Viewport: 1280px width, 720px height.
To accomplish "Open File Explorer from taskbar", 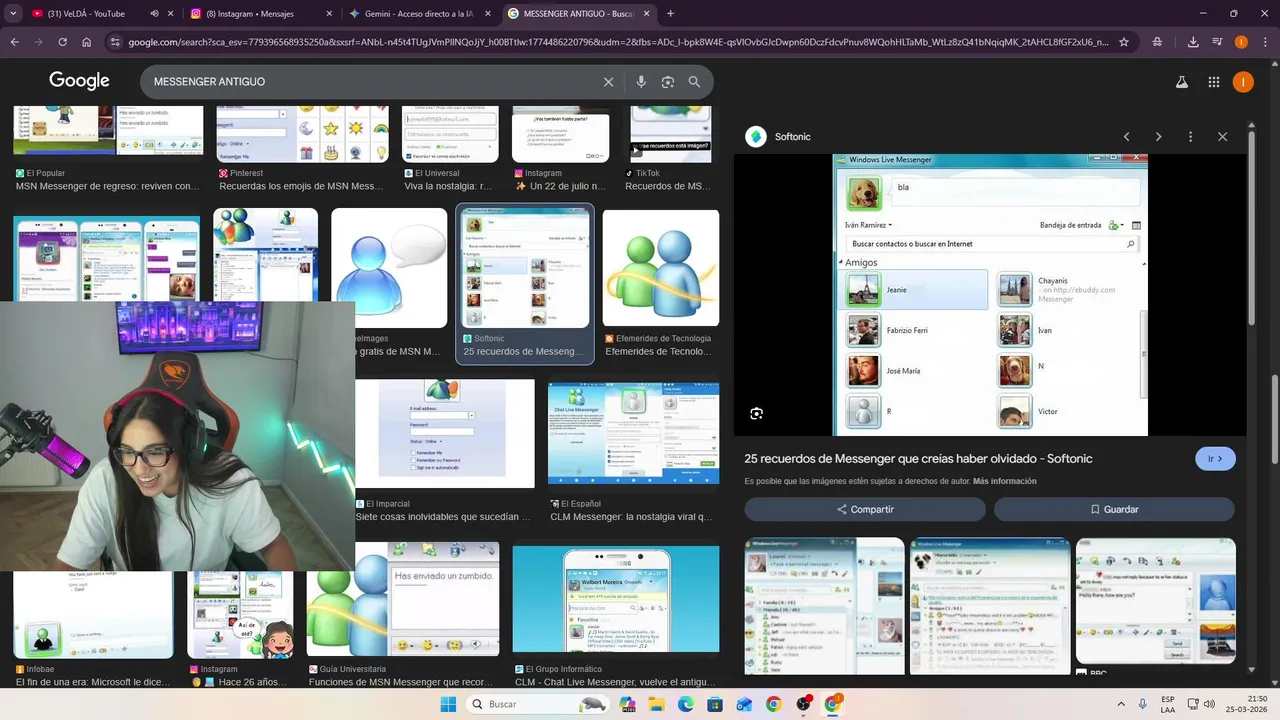I will pos(657,704).
